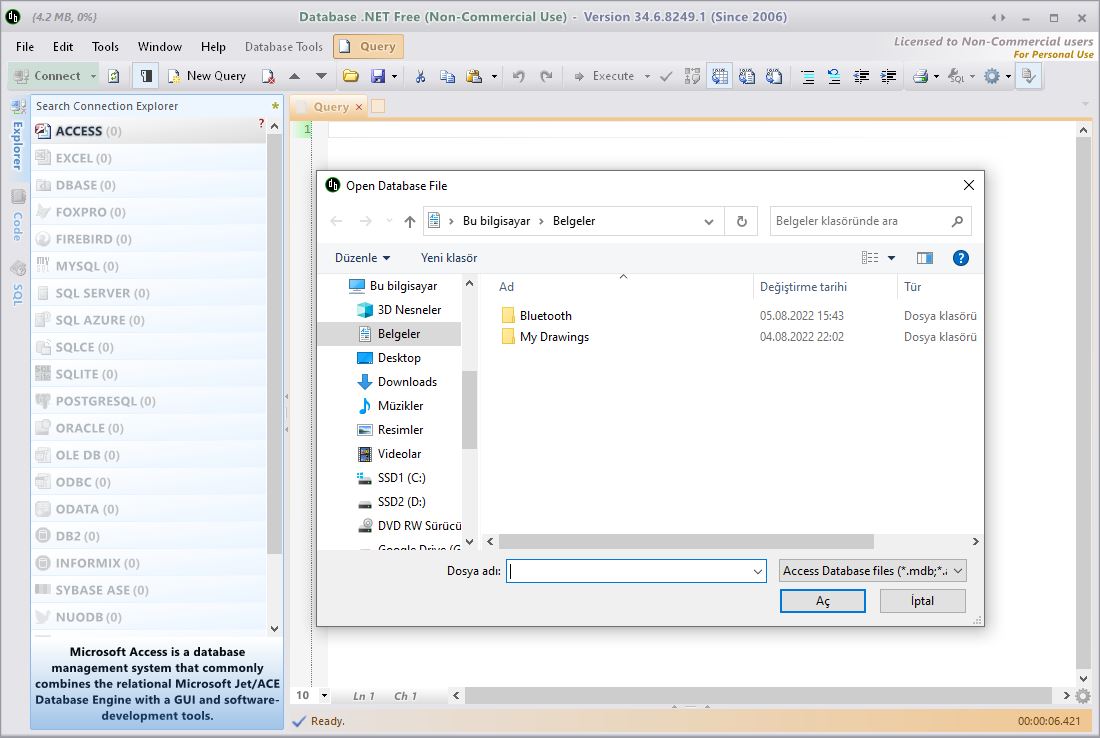Viewport: 1100px width, 738px height.
Task: Open the printer options dropdown arrow
Action: (x=937, y=76)
